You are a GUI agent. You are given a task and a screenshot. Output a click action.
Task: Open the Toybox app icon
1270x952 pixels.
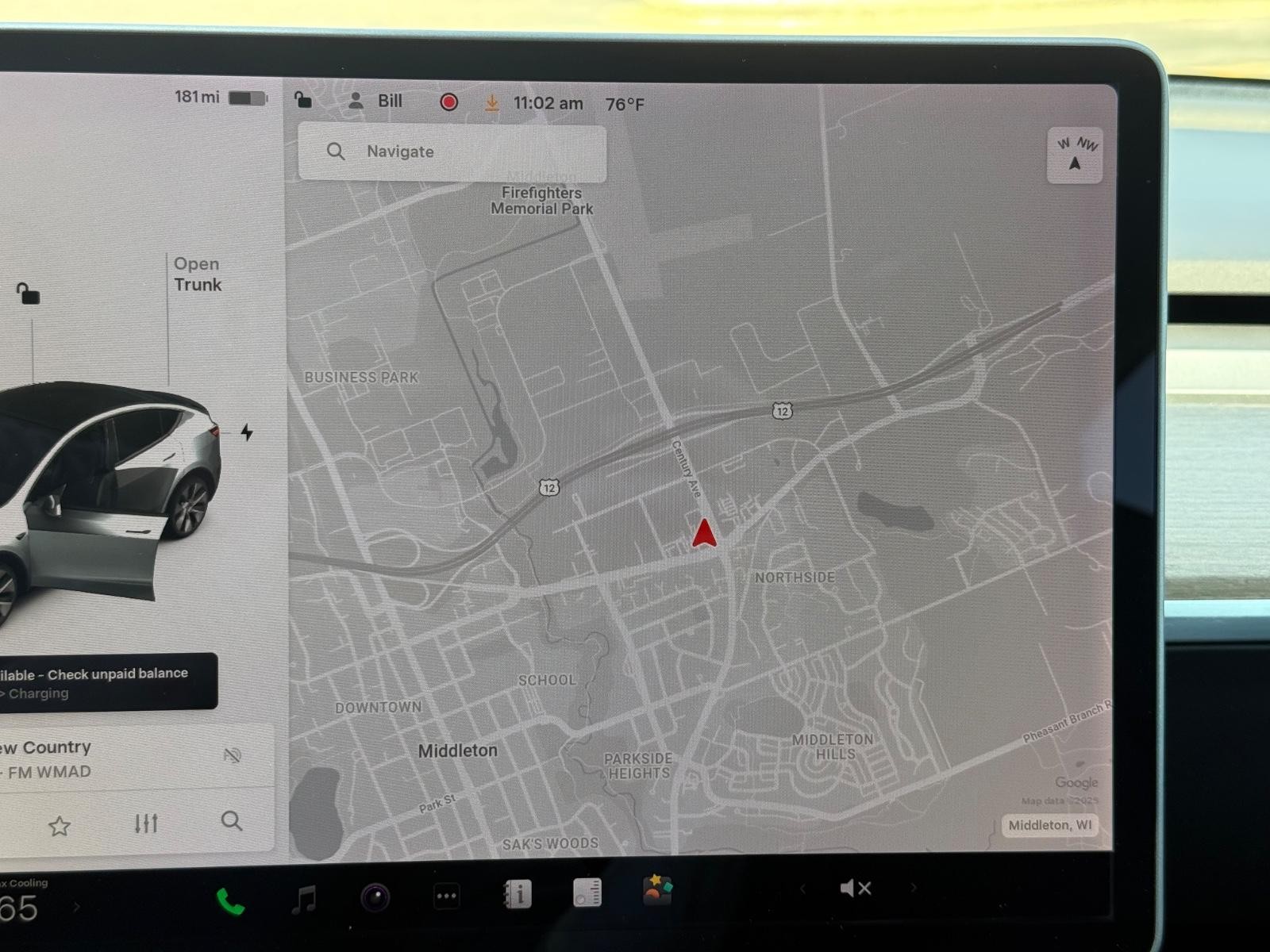658,890
